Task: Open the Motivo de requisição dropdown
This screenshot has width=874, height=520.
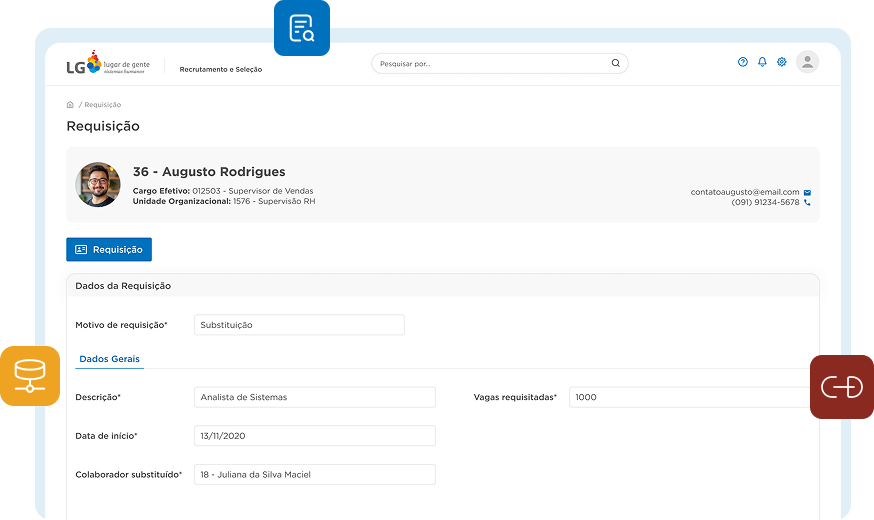Action: pyautogui.click(x=299, y=325)
